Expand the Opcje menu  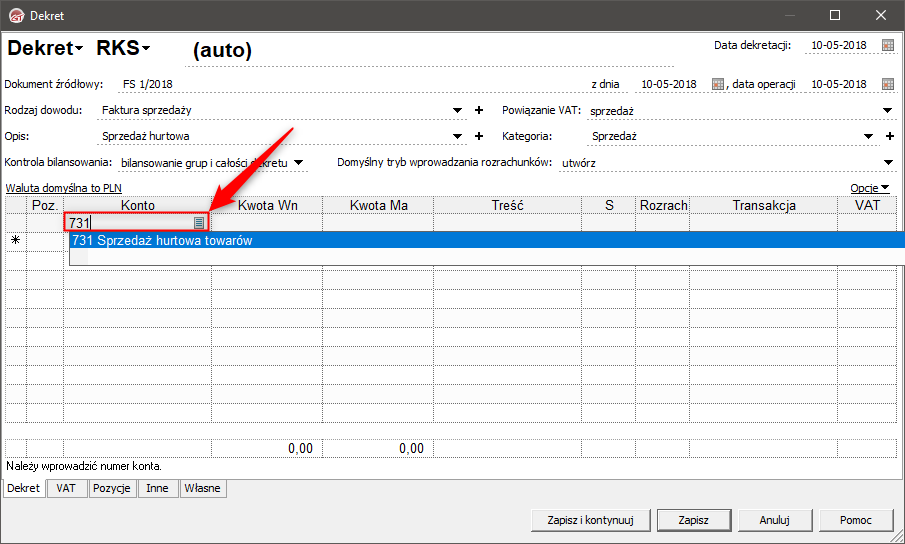870,188
